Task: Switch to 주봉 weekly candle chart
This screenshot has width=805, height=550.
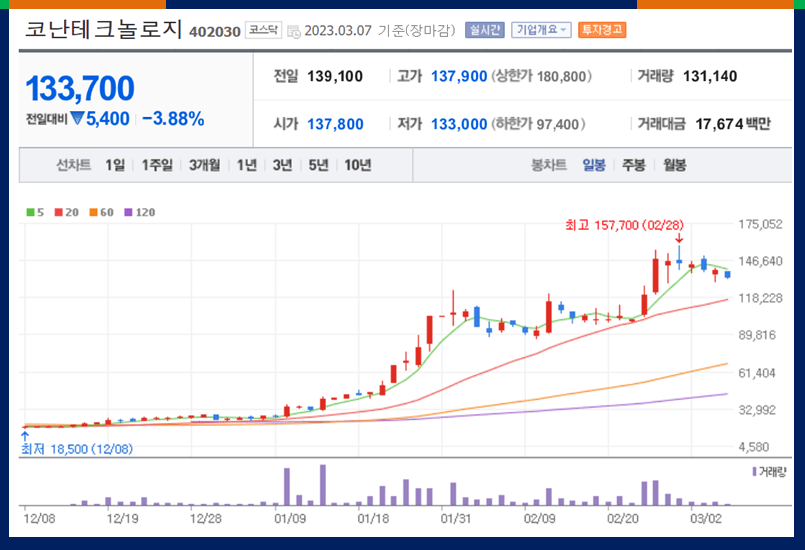Action: click(634, 165)
